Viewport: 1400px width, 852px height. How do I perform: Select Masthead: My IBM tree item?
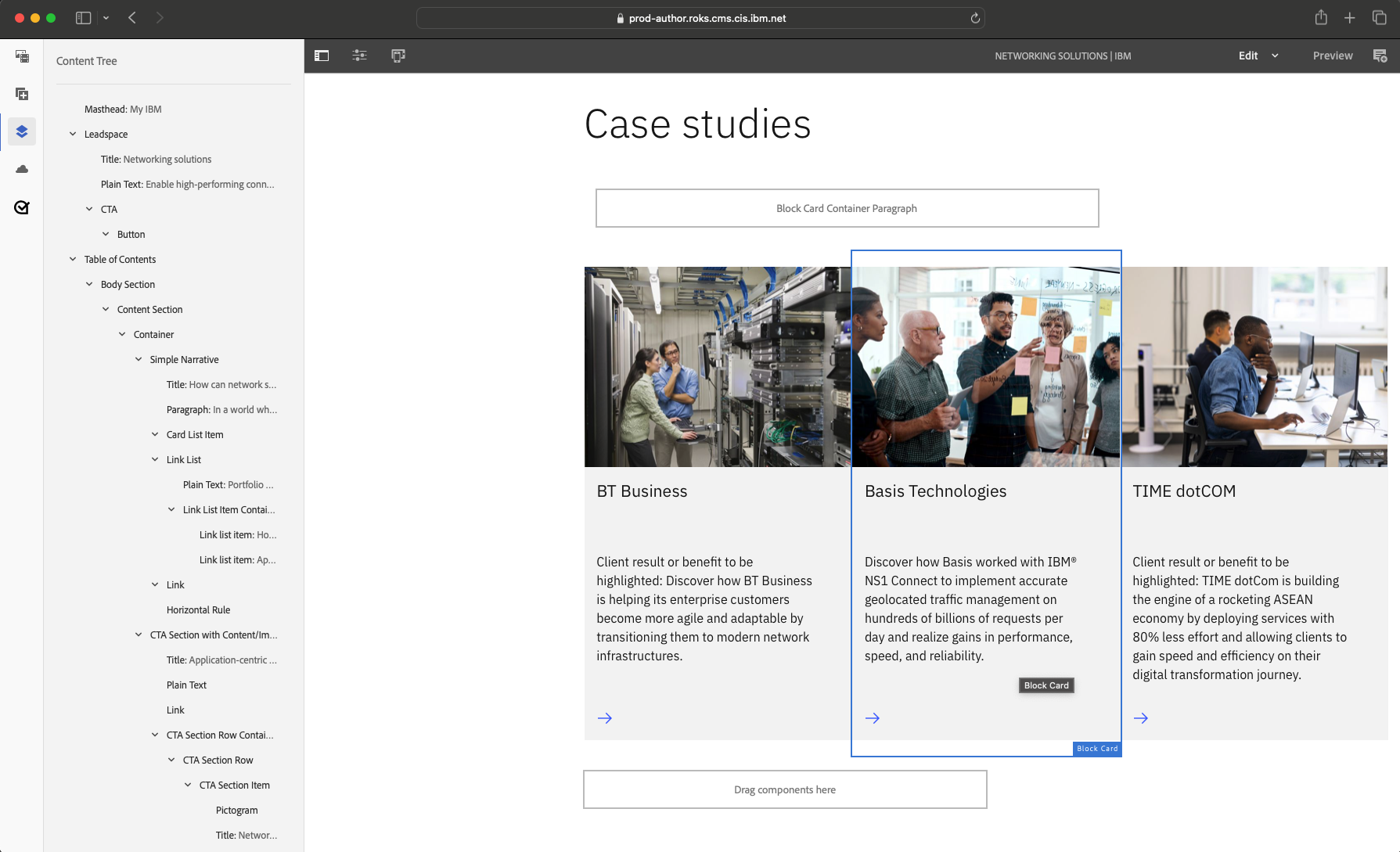[x=123, y=109]
